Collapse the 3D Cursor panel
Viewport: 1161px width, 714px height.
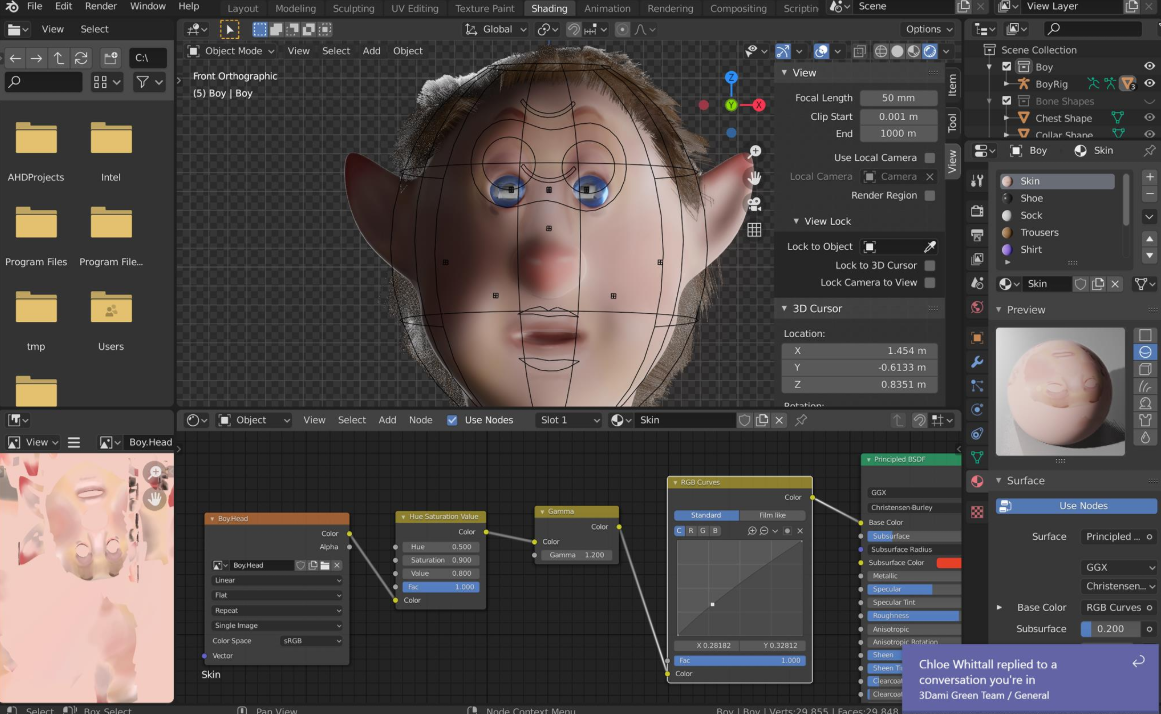784,308
